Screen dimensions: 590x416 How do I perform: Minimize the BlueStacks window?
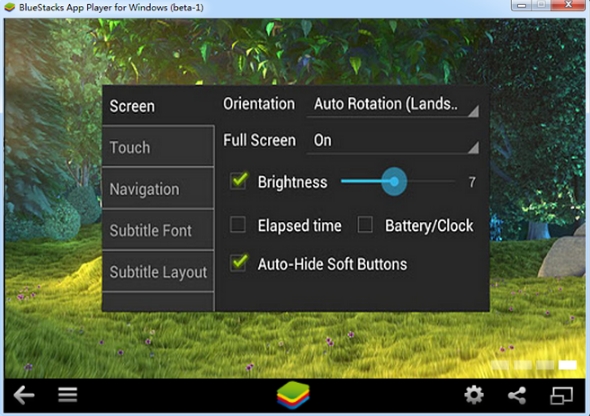coord(522,5)
